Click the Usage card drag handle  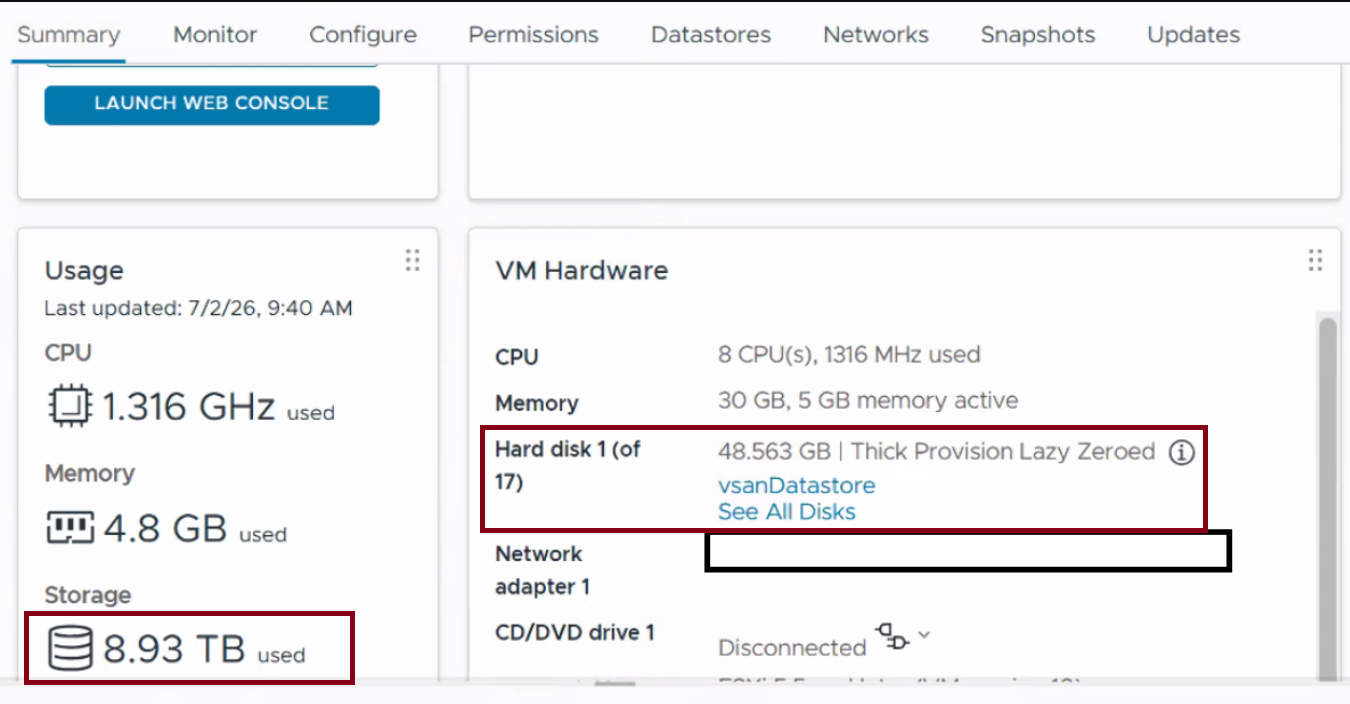click(412, 261)
